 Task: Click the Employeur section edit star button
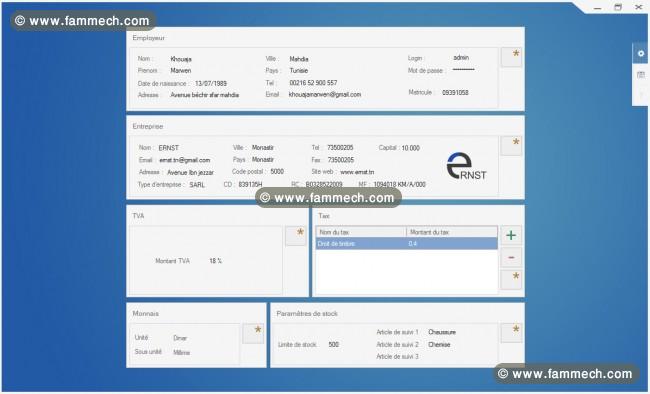pos(511,57)
